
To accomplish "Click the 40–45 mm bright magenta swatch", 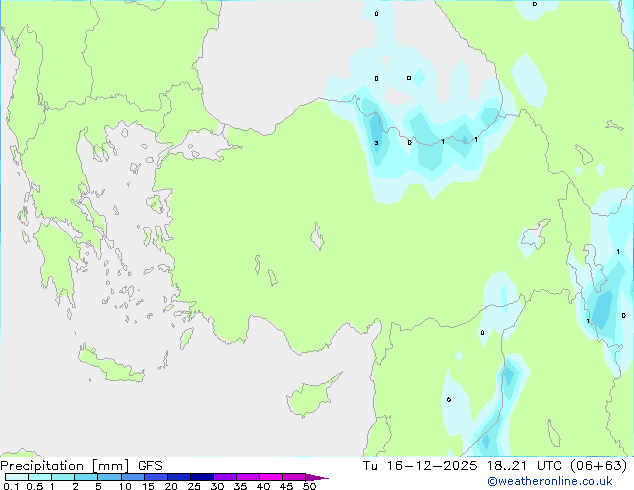I will [x=271, y=477].
